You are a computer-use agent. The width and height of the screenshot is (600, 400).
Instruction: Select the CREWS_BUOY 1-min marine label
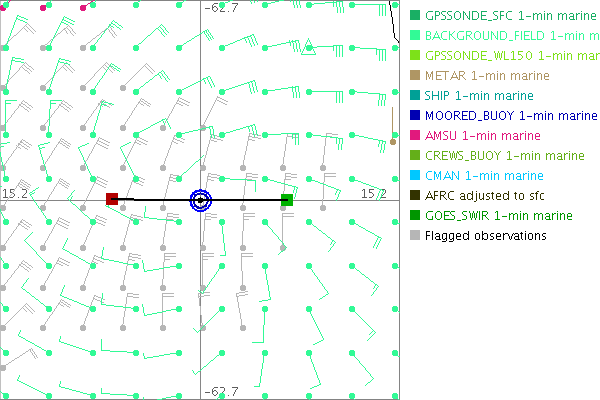pyautogui.click(x=504, y=156)
